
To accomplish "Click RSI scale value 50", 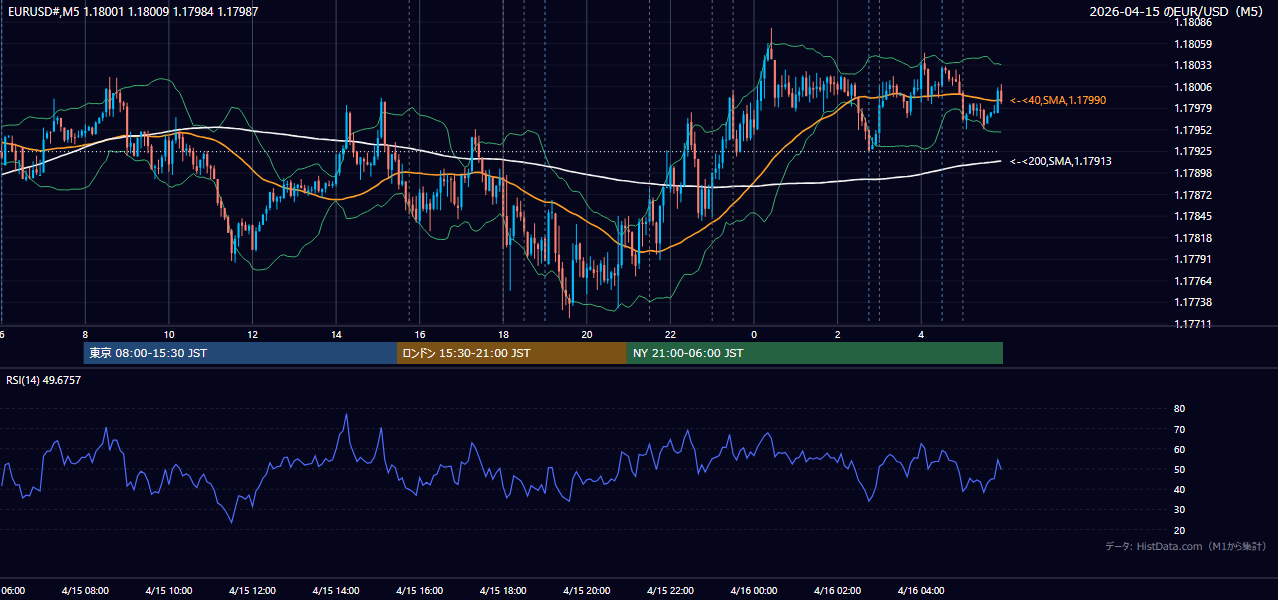I will [1179, 470].
